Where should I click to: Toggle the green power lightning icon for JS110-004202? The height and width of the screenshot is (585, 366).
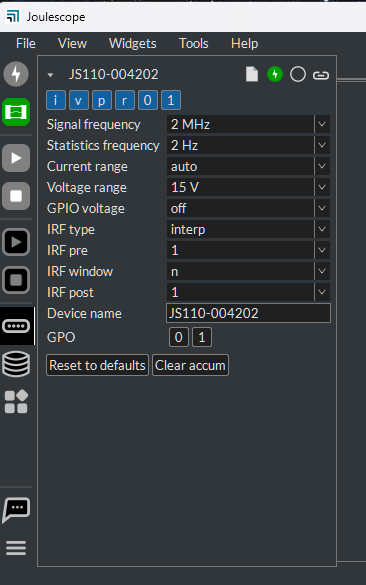(275, 74)
